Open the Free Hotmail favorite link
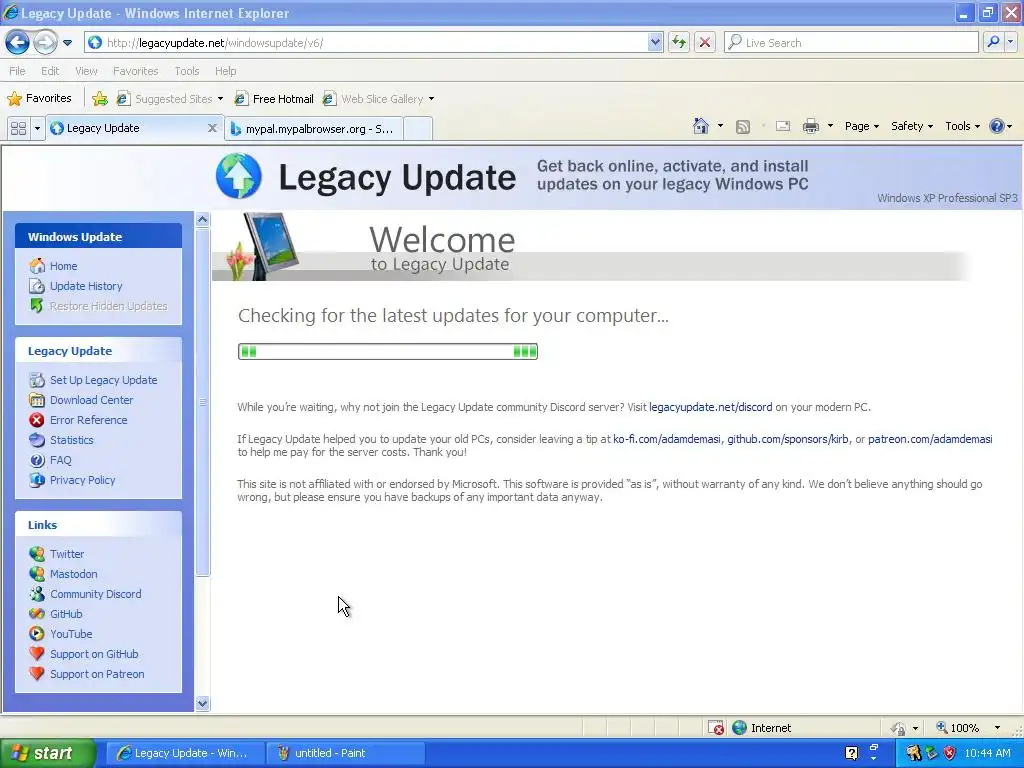 (274, 99)
